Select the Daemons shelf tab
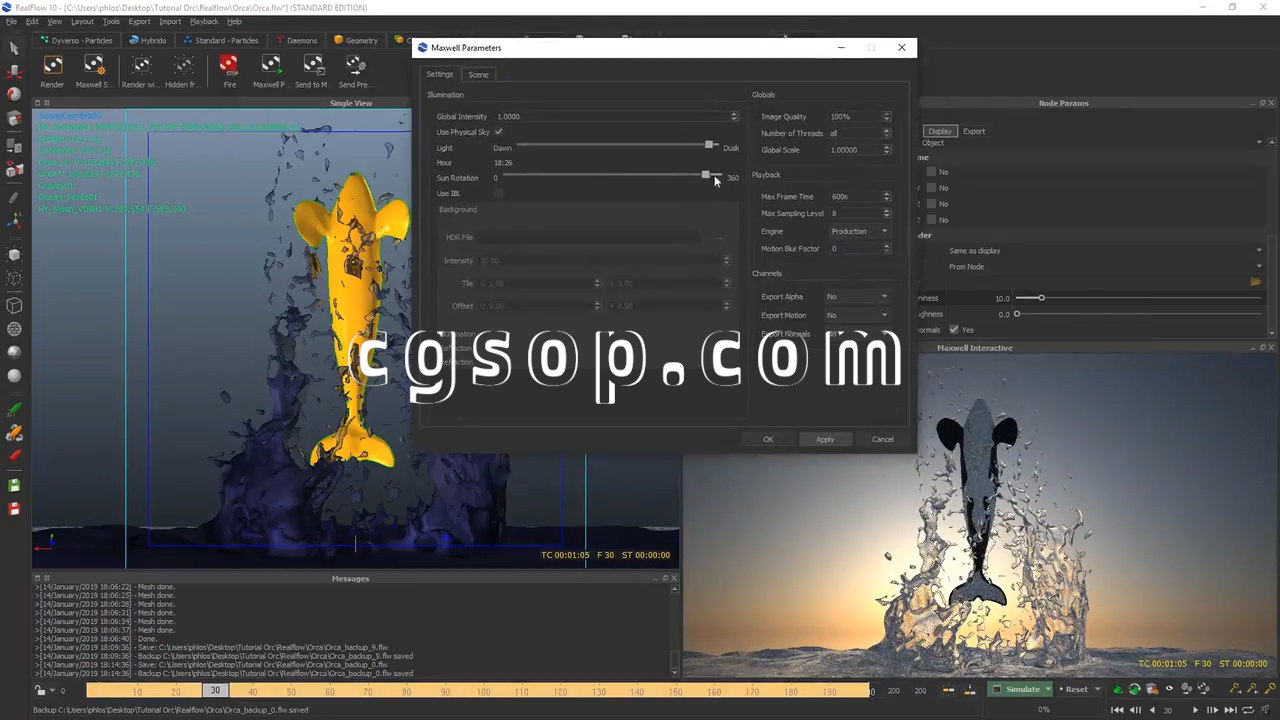Image resolution: width=1280 pixels, height=720 pixels. tap(296, 41)
